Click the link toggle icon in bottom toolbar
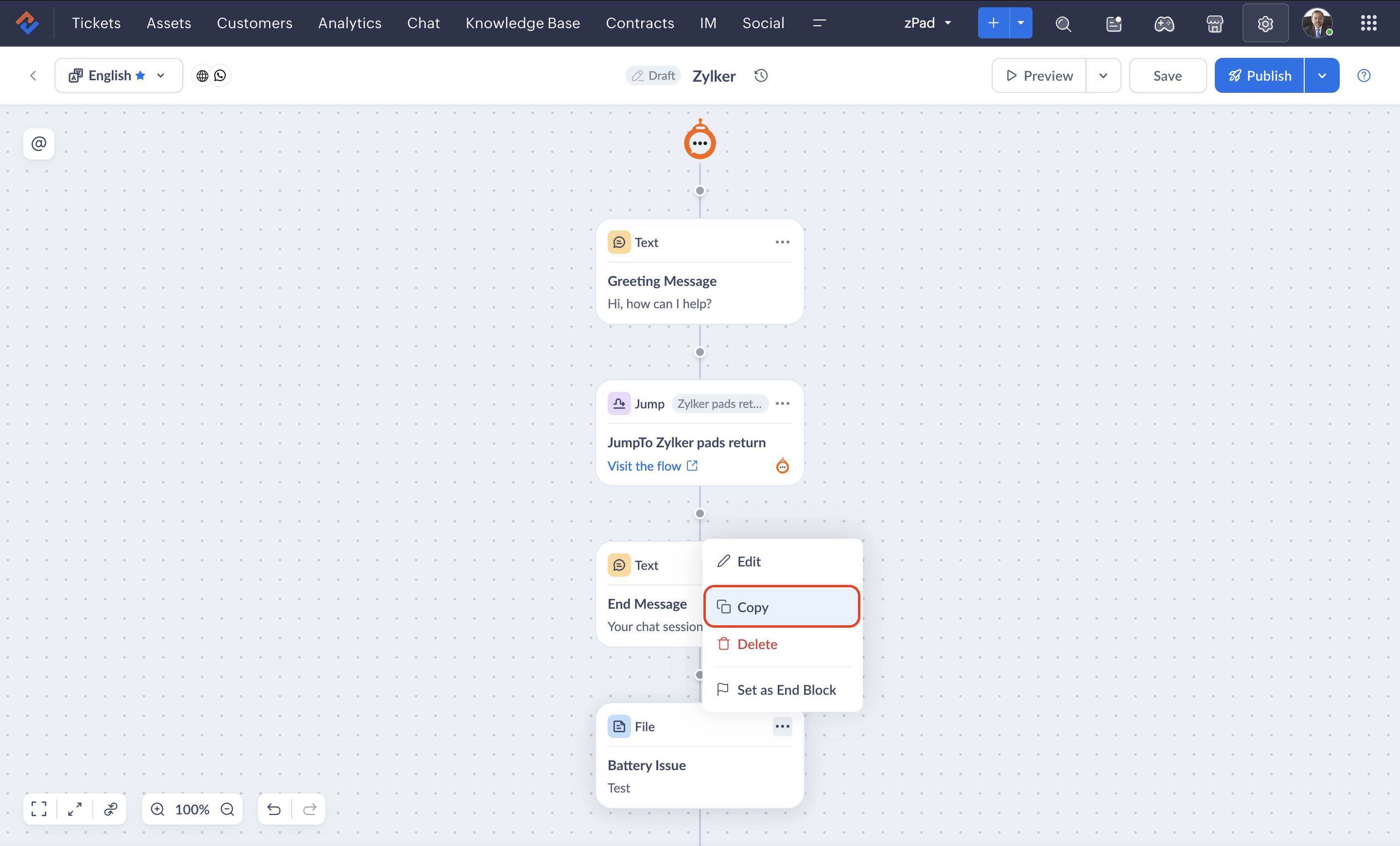 pyautogui.click(x=111, y=809)
